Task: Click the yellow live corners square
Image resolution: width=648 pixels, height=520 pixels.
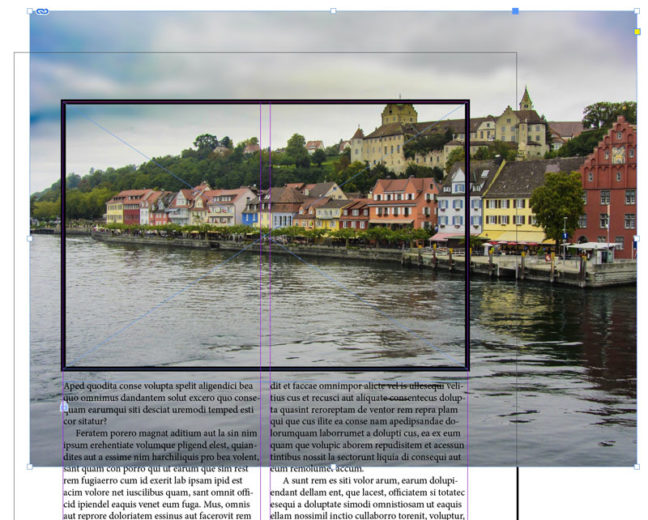Action: pyautogui.click(x=637, y=31)
